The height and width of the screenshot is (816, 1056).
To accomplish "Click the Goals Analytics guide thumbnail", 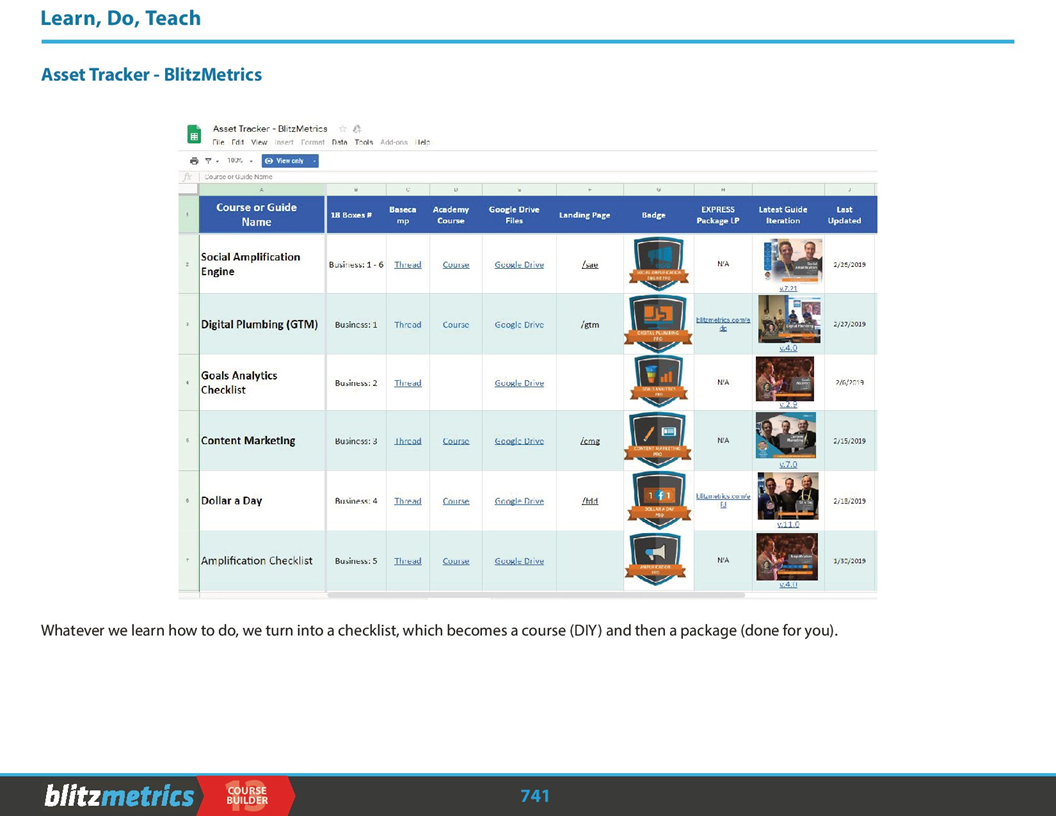I will 785,378.
